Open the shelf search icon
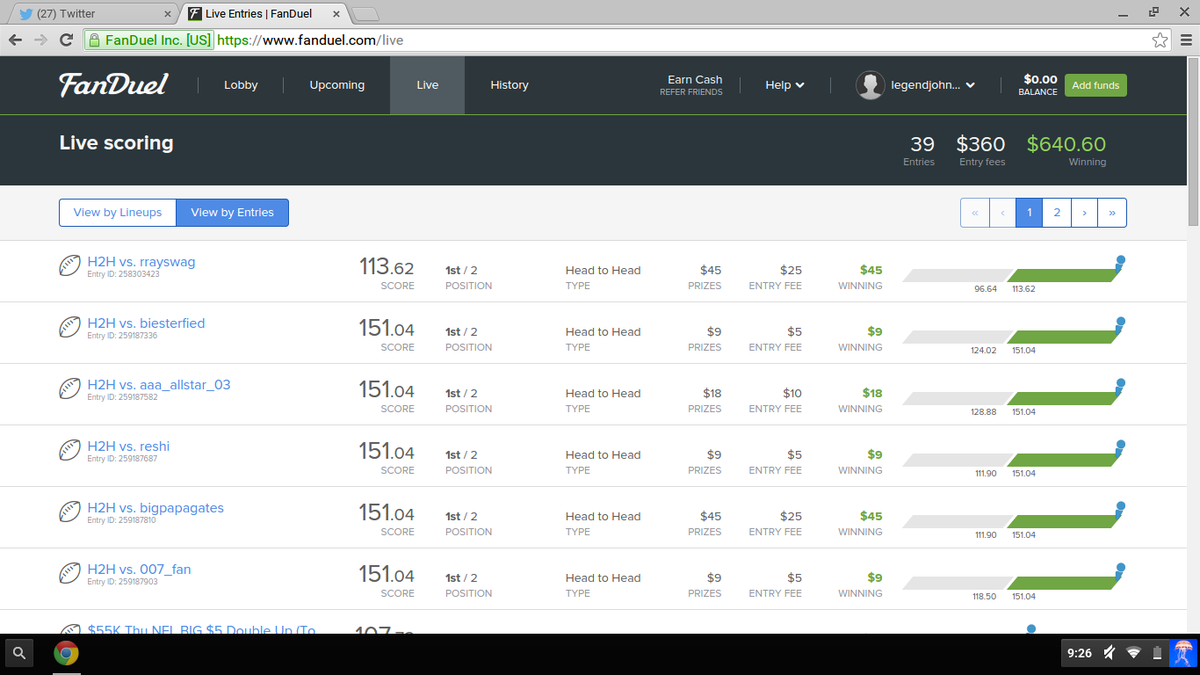Viewport: 1200px width, 675px height. coord(19,652)
